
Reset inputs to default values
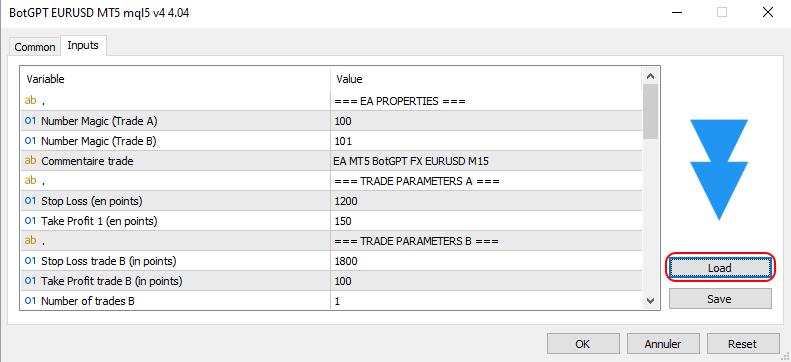tap(743, 344)
